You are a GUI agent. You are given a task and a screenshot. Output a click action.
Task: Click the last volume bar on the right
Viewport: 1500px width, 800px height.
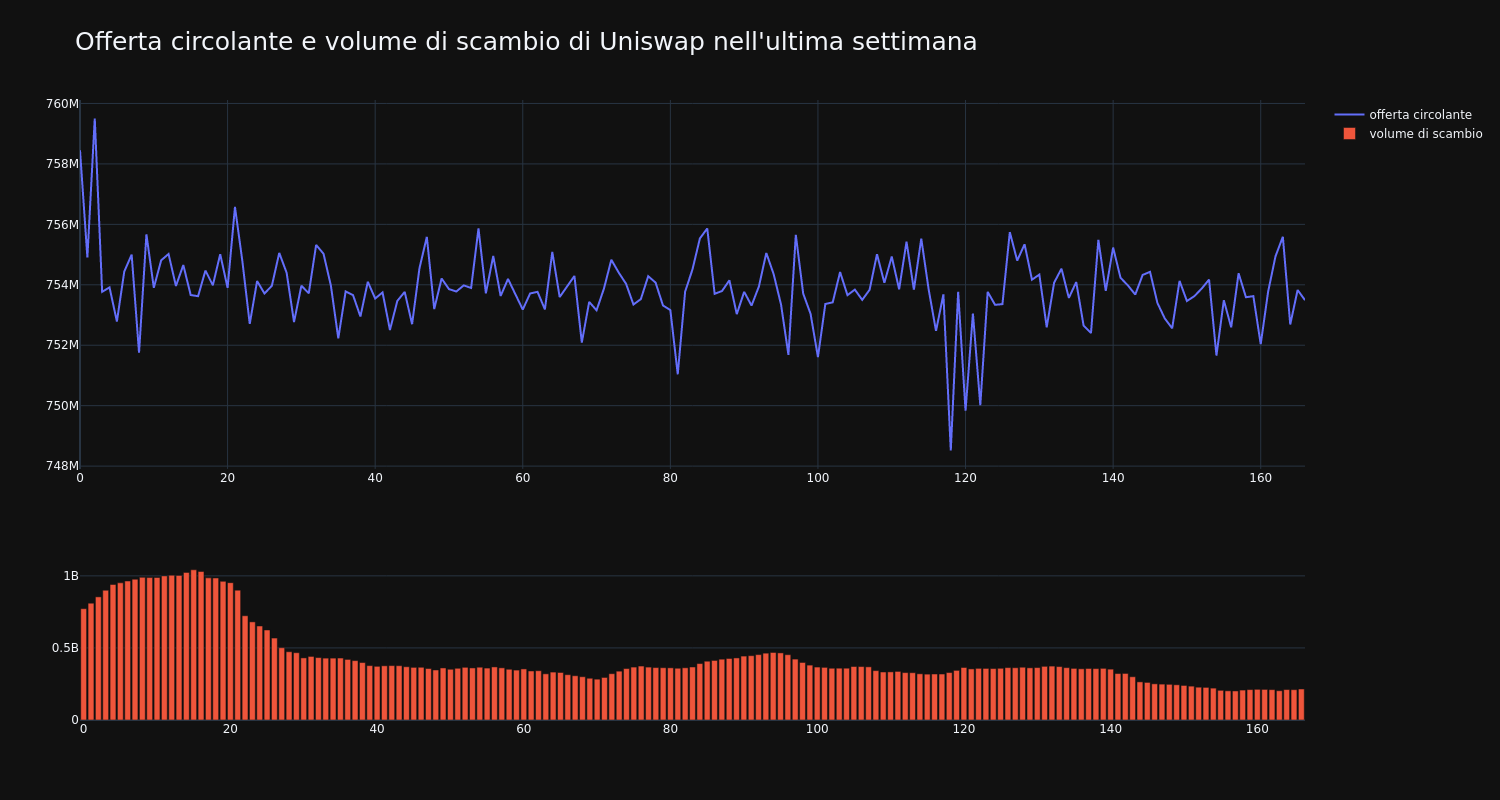point(1301,704)
